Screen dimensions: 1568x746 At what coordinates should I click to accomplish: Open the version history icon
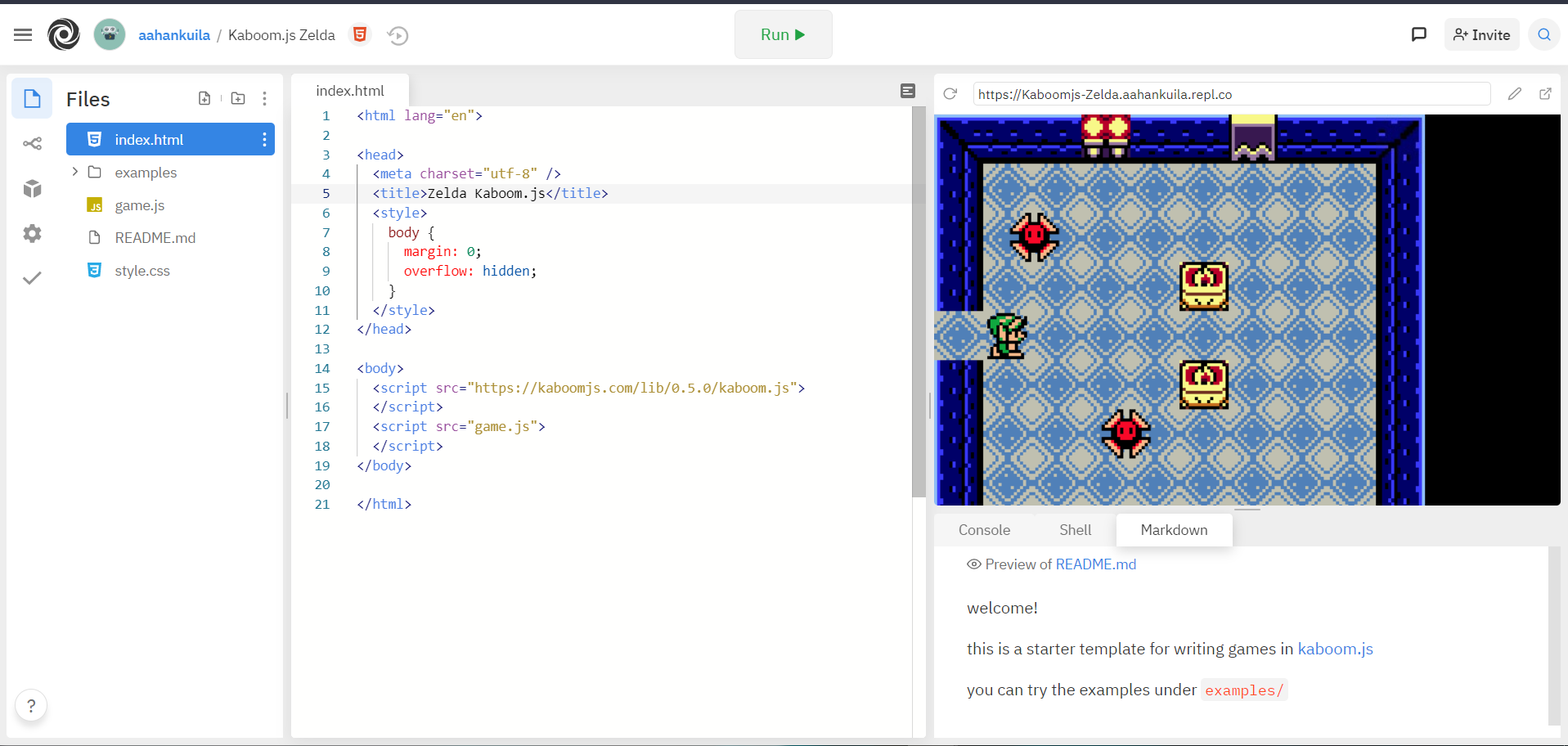pyautogui.click(x=398, y=35)
